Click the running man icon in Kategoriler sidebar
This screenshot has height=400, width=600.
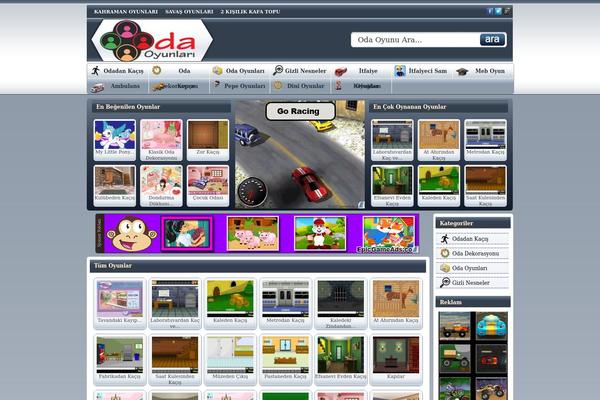point(445,239)
